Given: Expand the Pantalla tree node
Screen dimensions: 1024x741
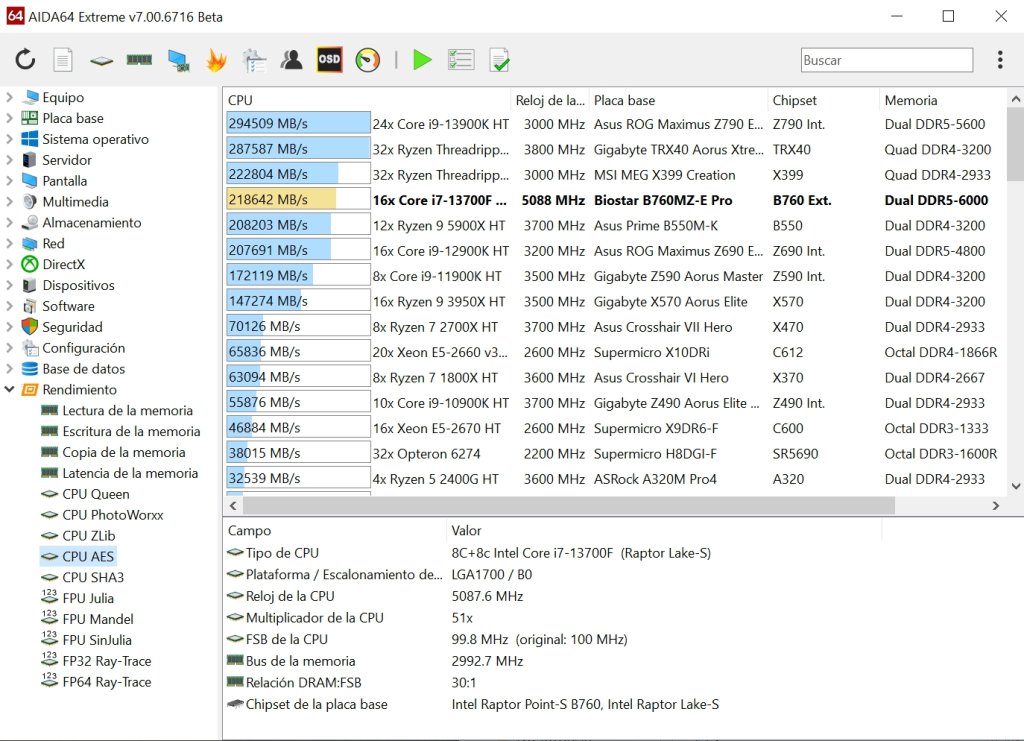Looking at the screenshot, I should click(9, 181).
